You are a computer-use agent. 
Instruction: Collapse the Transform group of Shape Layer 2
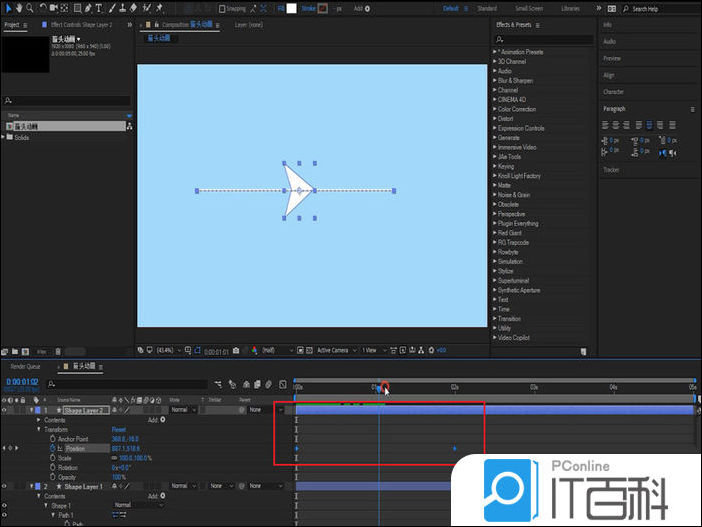39,429
